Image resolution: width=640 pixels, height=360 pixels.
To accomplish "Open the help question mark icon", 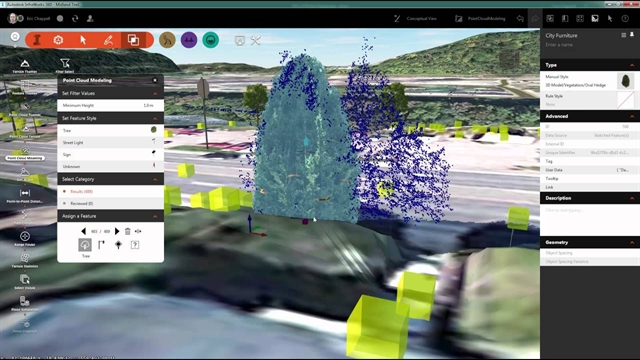I will (625, 18).
